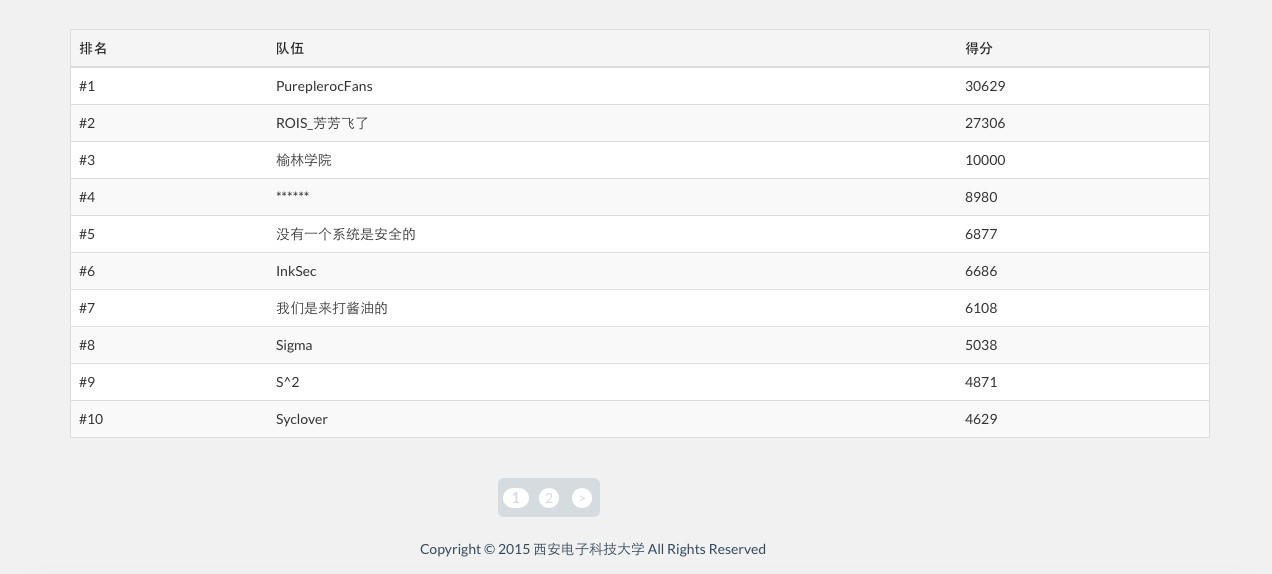Click the 队伍 column header

(x=290, y=48)
